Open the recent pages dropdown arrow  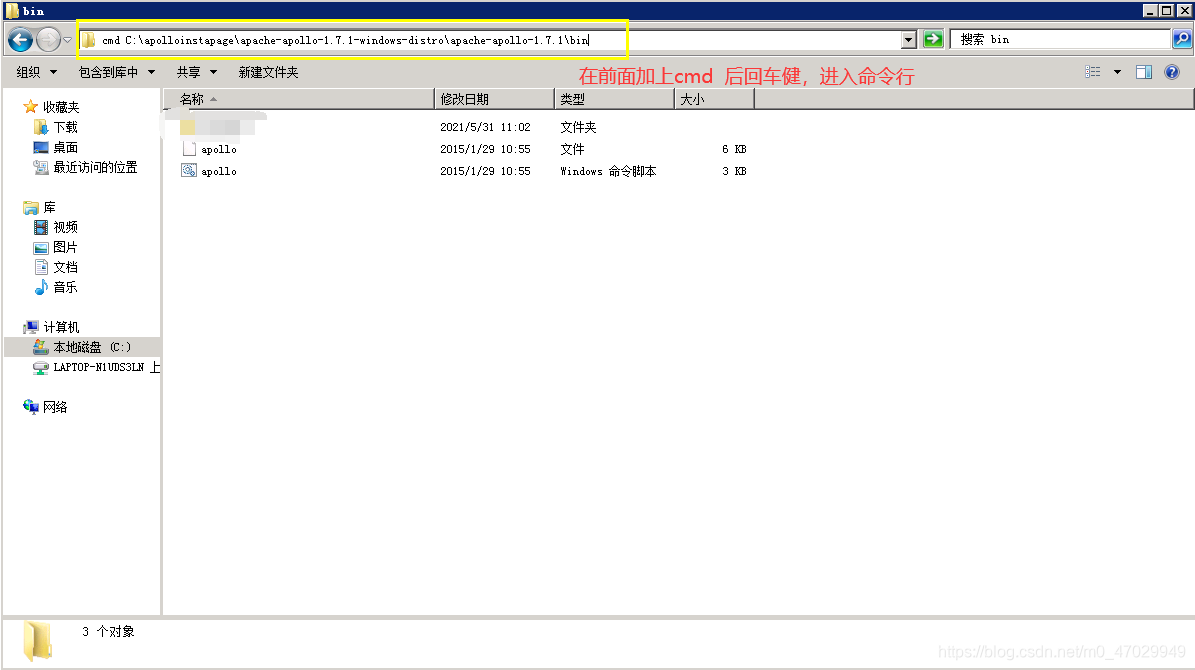(67, 40)
